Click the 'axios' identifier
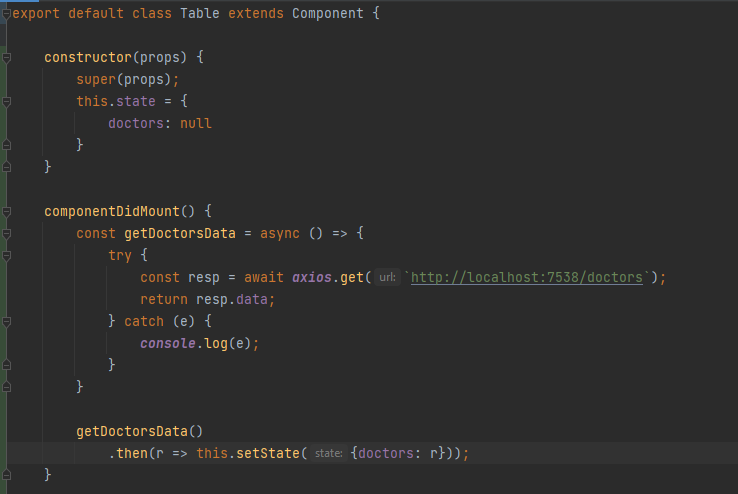The height and width of the screenshot is (494, 738). [312, 278]
